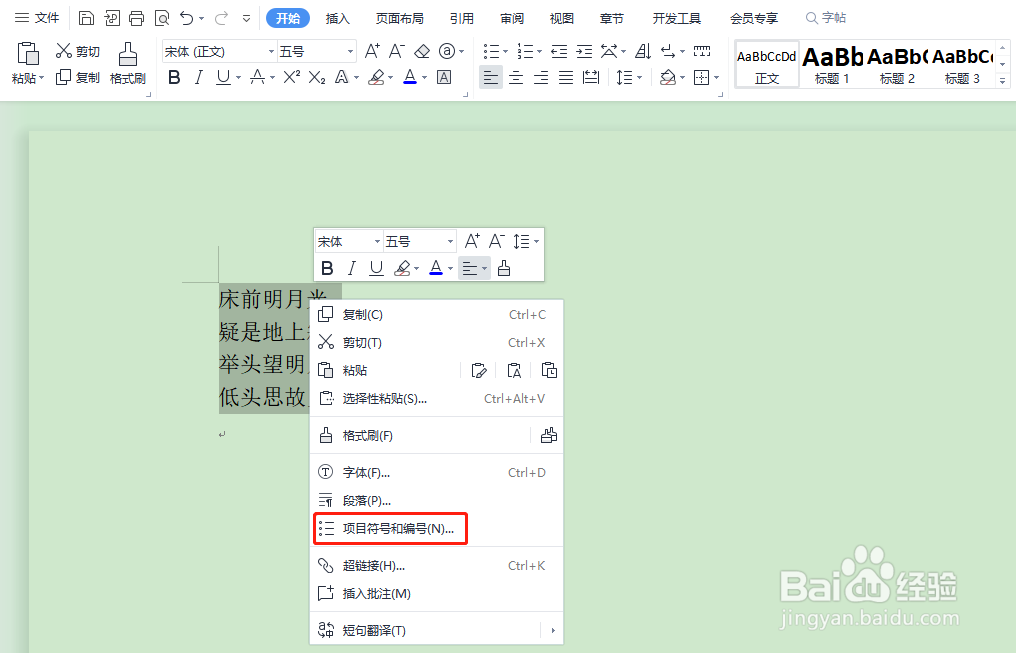
Task: Click the highlight color icon
Action: pos(378,77)
